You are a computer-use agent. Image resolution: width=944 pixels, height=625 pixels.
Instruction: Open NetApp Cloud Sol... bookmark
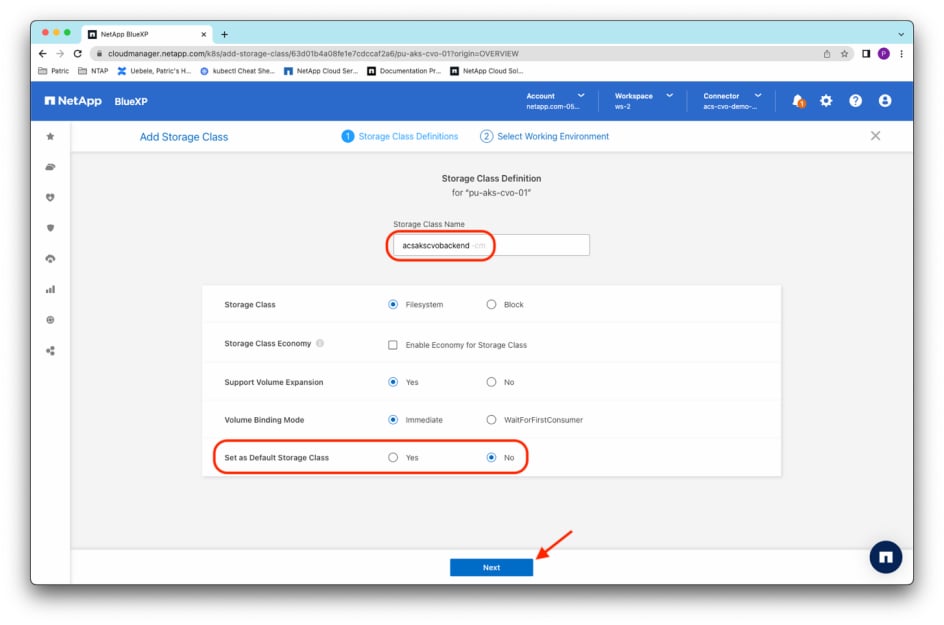(x=487, y=71)
